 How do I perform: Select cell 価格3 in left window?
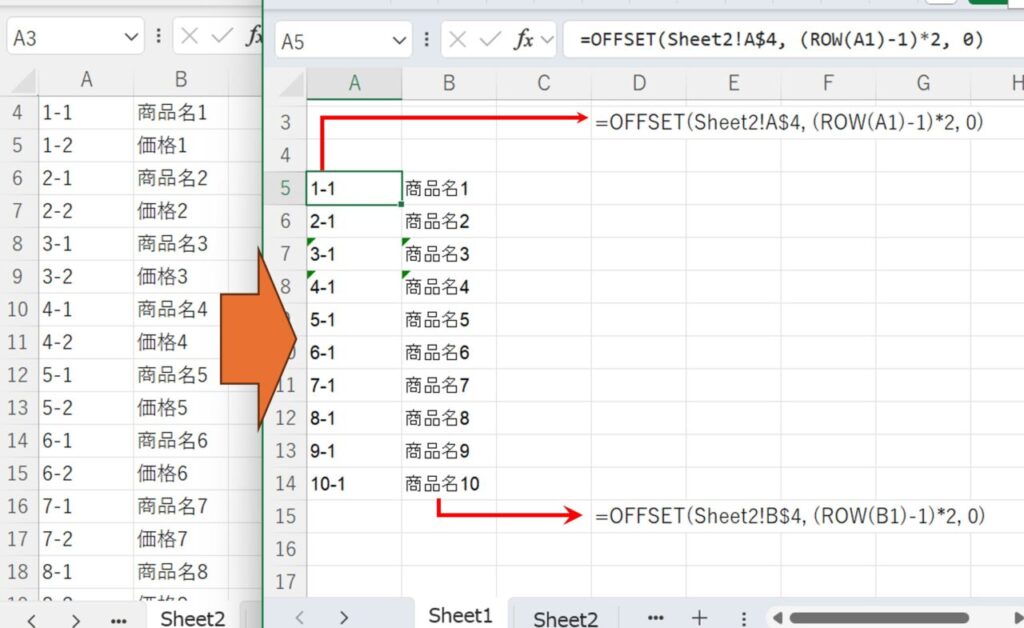tap(181, 276)
